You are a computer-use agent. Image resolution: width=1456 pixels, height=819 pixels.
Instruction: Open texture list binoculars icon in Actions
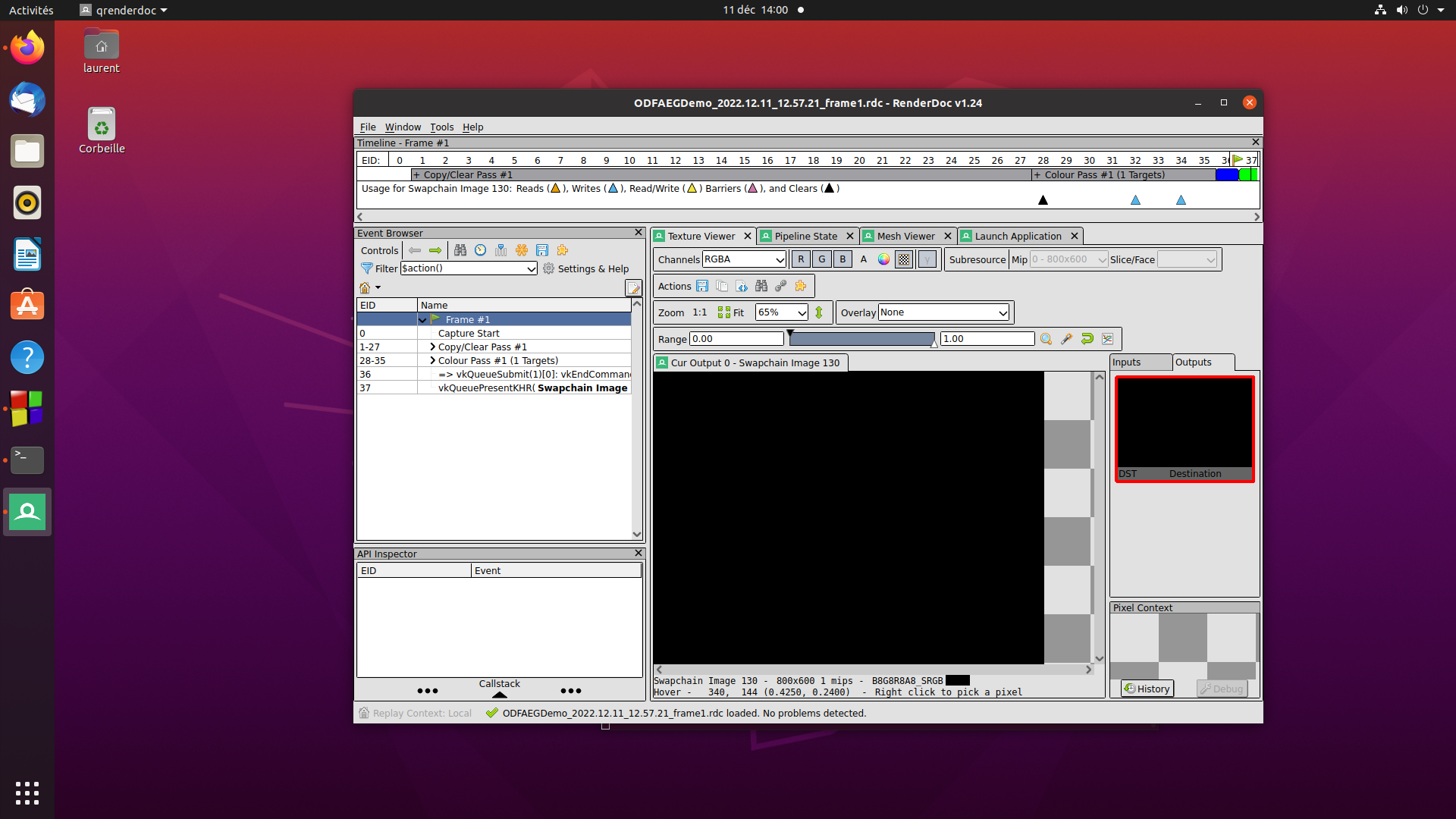761,286
